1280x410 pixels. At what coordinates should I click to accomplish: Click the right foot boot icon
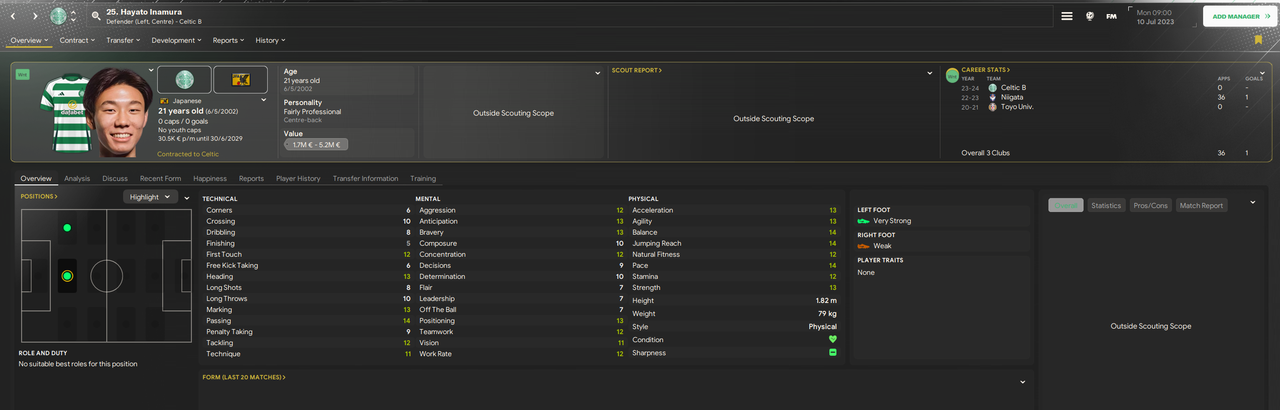coord(863,246)
